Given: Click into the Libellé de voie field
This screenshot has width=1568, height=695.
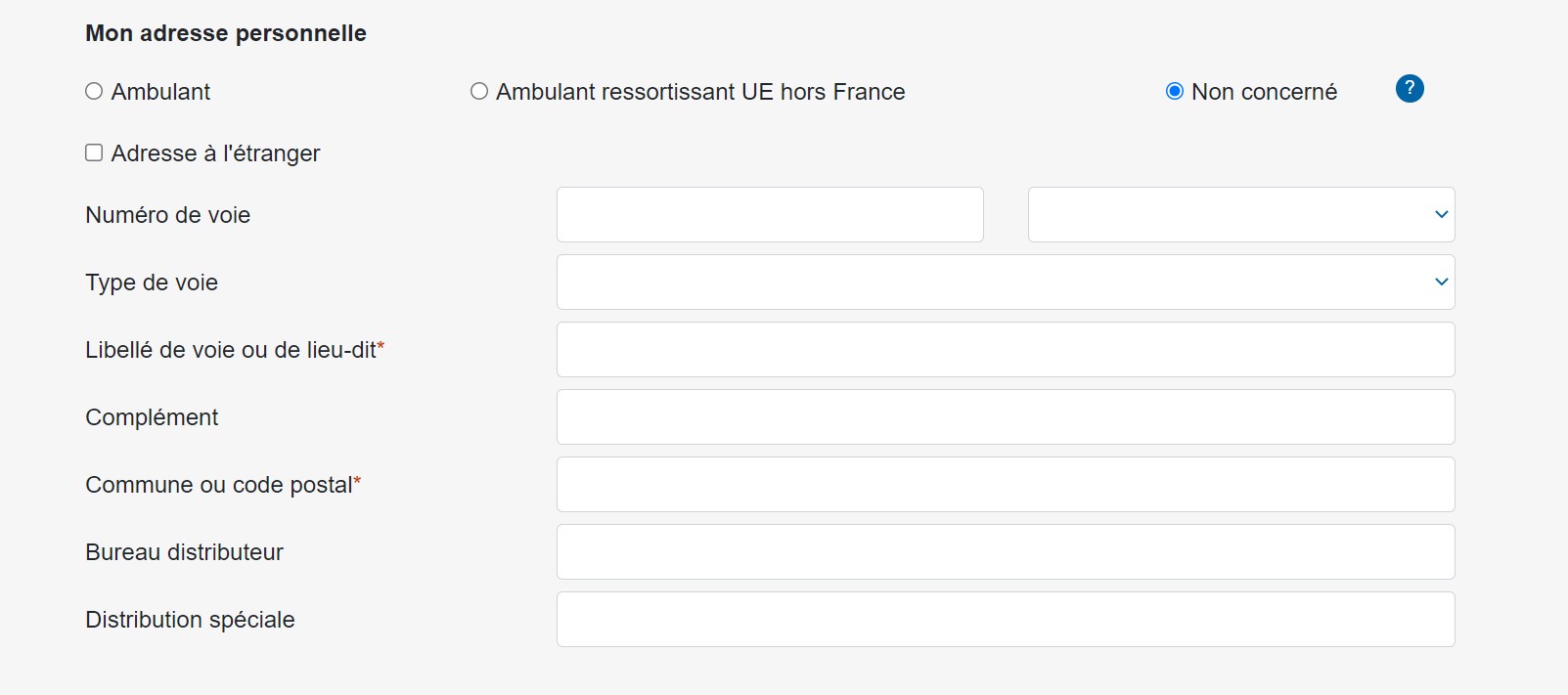Looking at the screenshot, I should (1006, 349).
